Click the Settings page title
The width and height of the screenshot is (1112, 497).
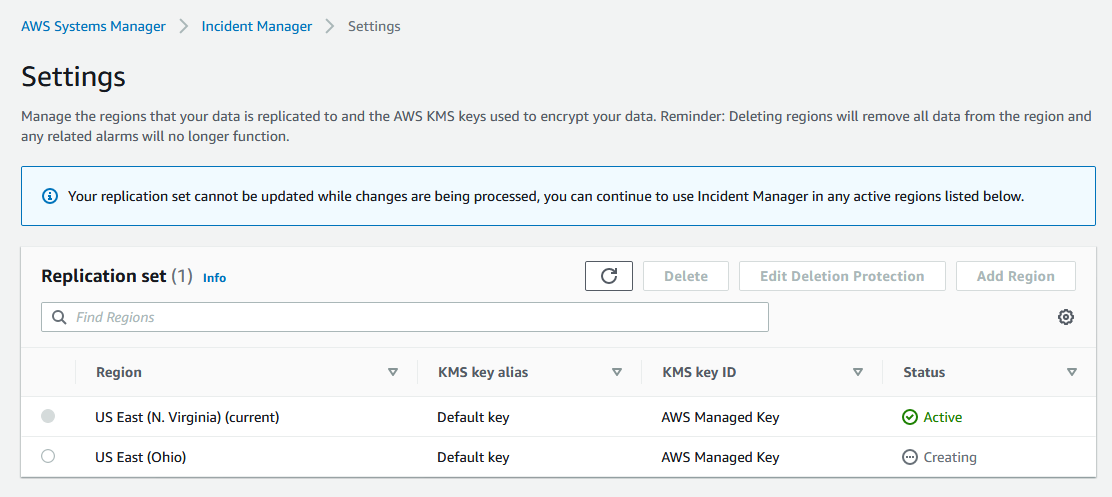[74, 77]
